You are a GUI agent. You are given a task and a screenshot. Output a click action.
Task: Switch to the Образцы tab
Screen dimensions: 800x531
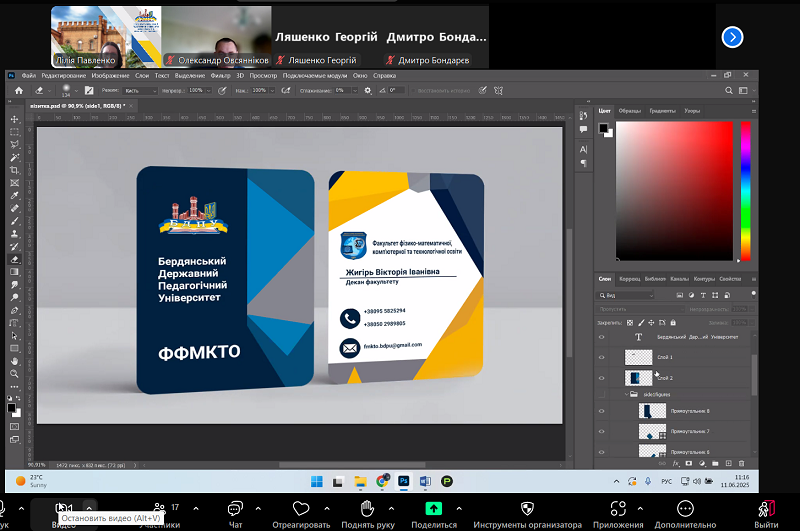pos(630,111)
